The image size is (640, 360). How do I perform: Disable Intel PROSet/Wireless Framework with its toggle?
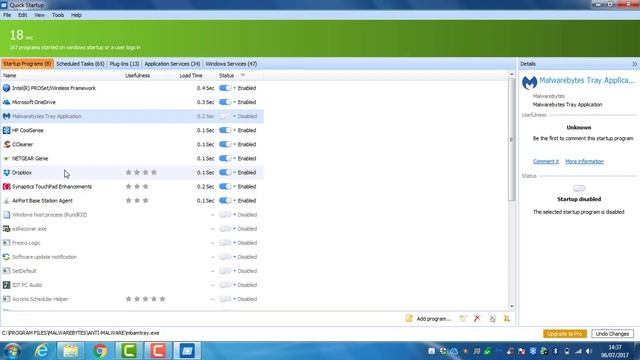tap(225, 88)
